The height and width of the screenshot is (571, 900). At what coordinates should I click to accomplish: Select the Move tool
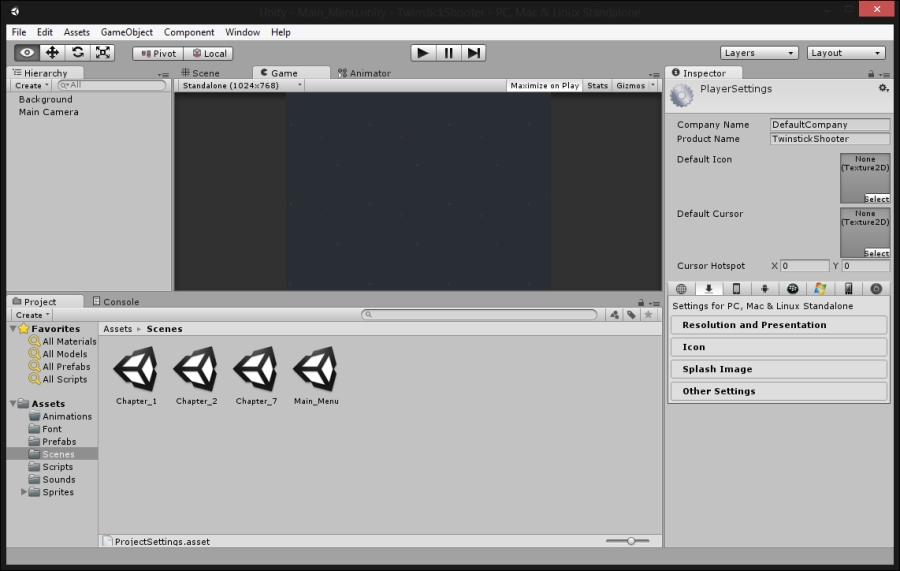(x=52, y=53)
